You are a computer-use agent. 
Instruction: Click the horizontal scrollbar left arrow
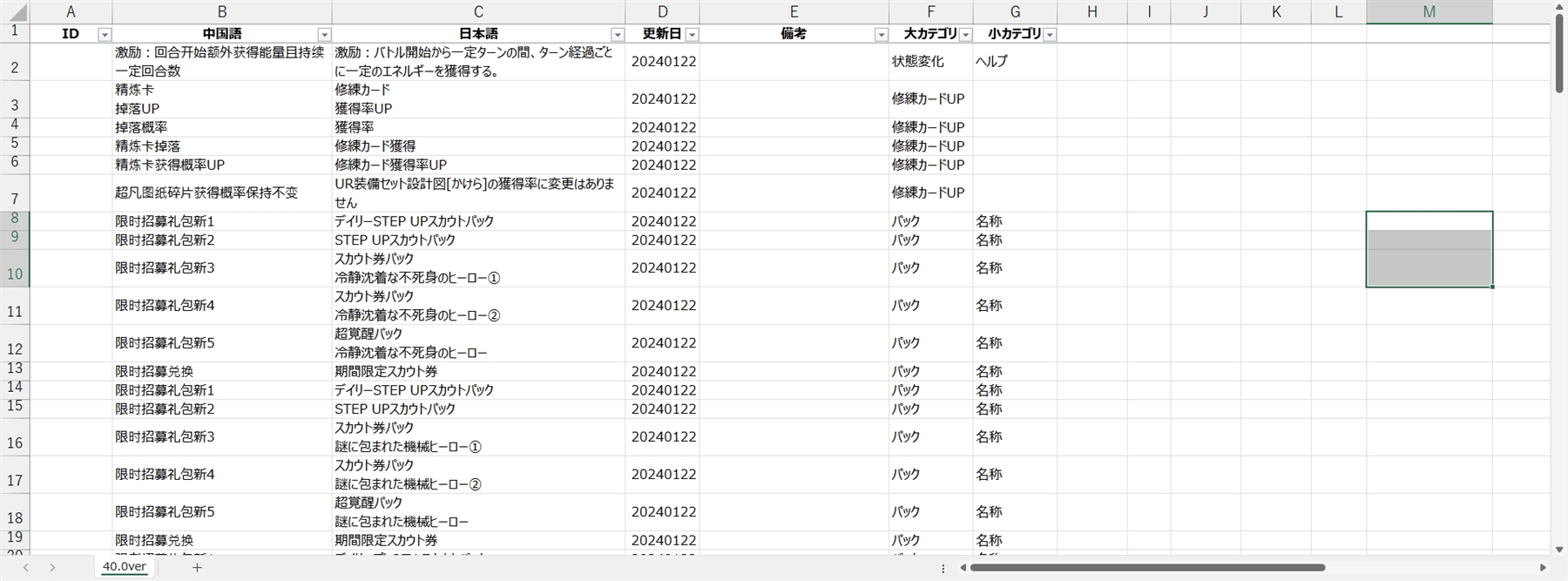pyautogui.click(x=963, y=568)
